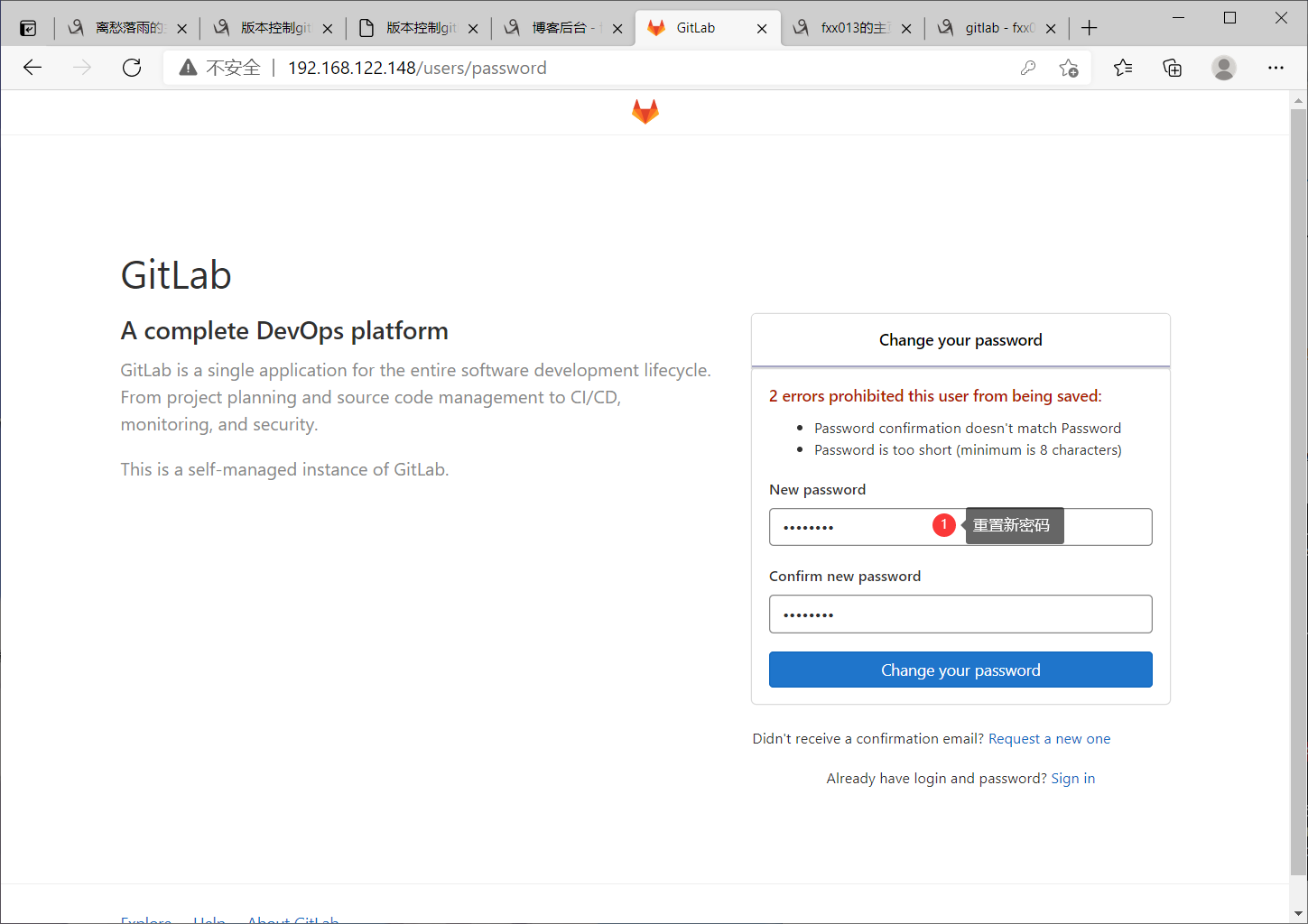Close the gitlab - fxx tab

tap(1051, 29)
